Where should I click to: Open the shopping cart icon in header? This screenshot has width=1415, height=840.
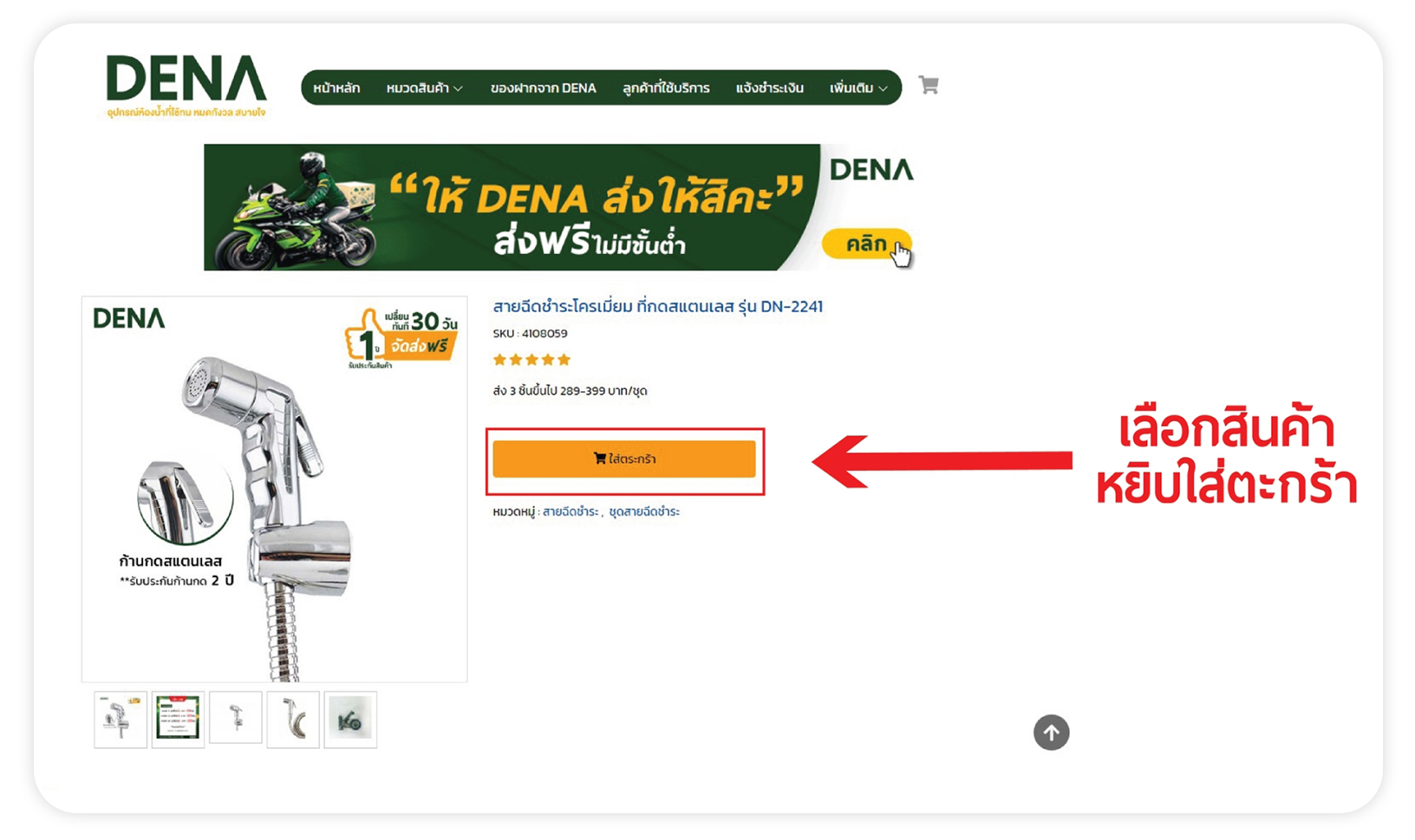click(x=929, y=85)
